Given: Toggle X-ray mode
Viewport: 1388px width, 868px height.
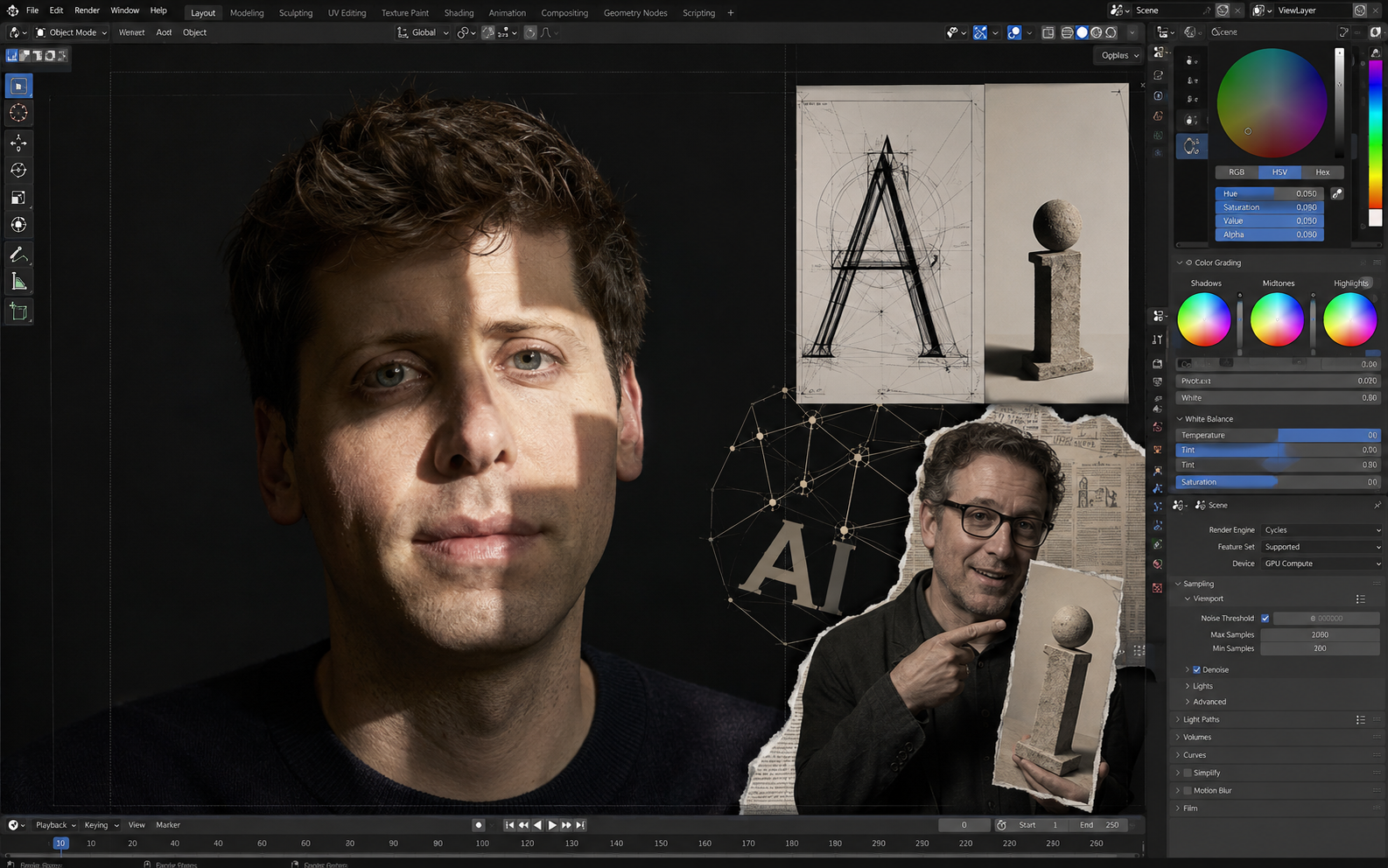Looking at the screenshot, I should point(1048,32).
